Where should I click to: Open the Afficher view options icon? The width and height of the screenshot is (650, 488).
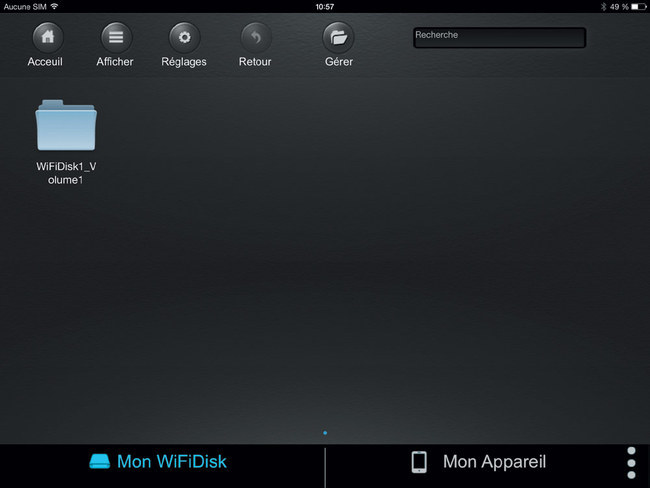[x=116, y=37]
